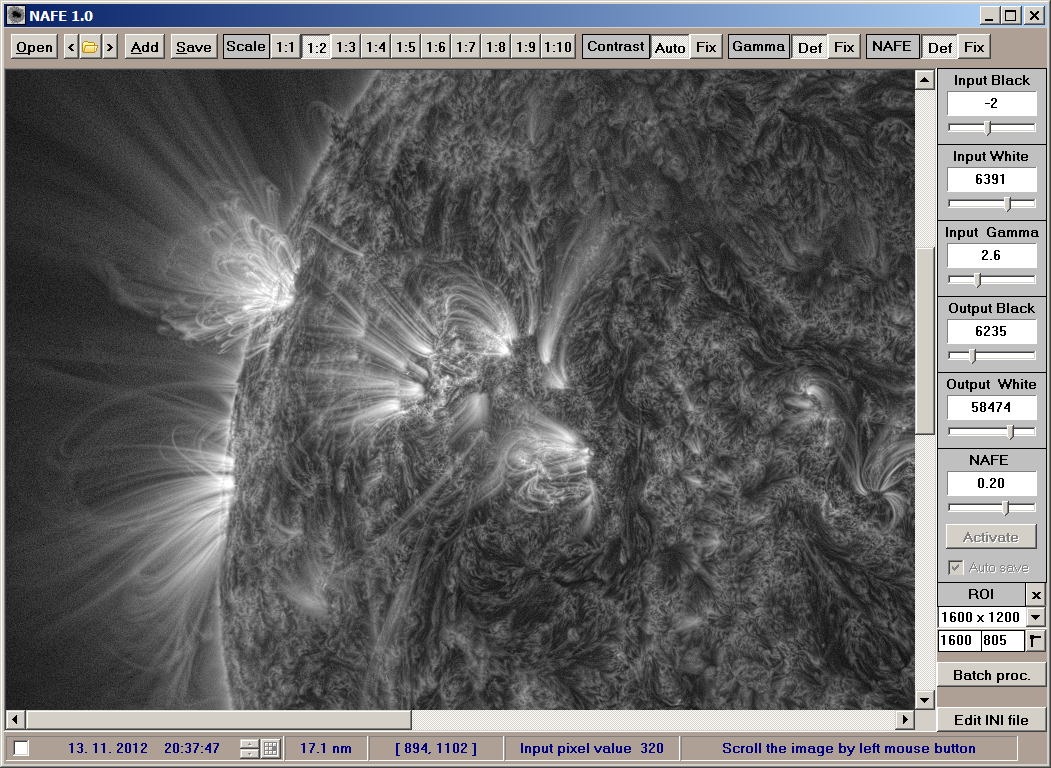
Task: Tick the checkbox in the status bar
Action: click(21, 748)
